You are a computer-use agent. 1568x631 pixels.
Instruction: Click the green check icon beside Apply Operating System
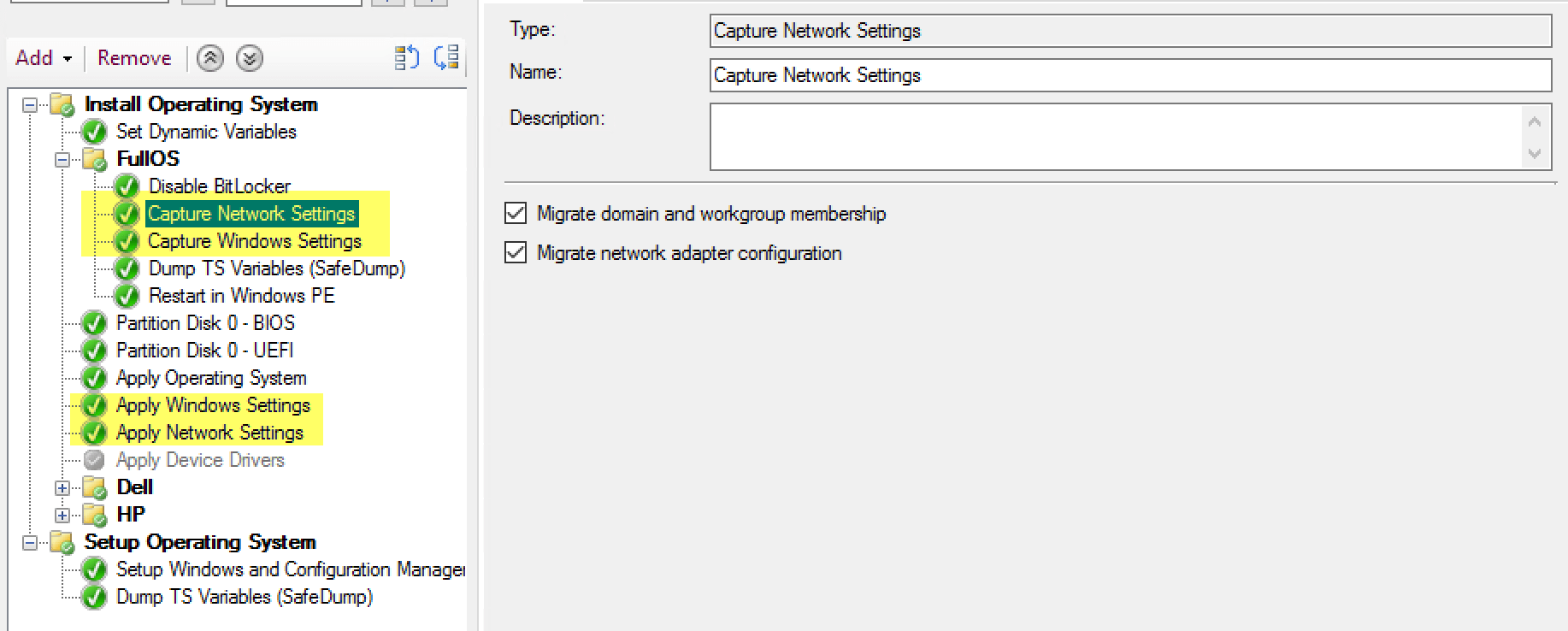94,378
